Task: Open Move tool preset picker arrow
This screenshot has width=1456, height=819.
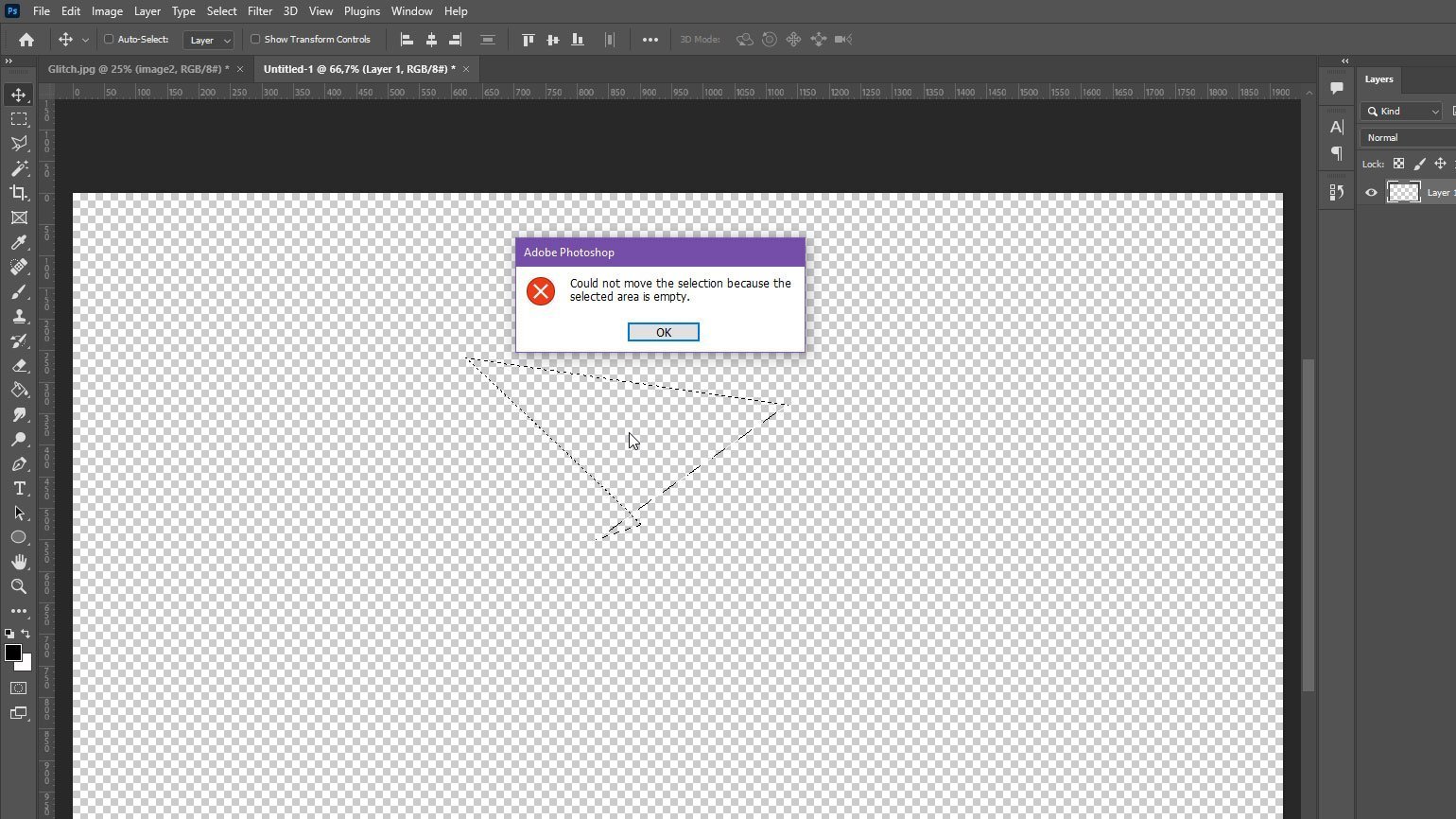Action: (85, 40)
